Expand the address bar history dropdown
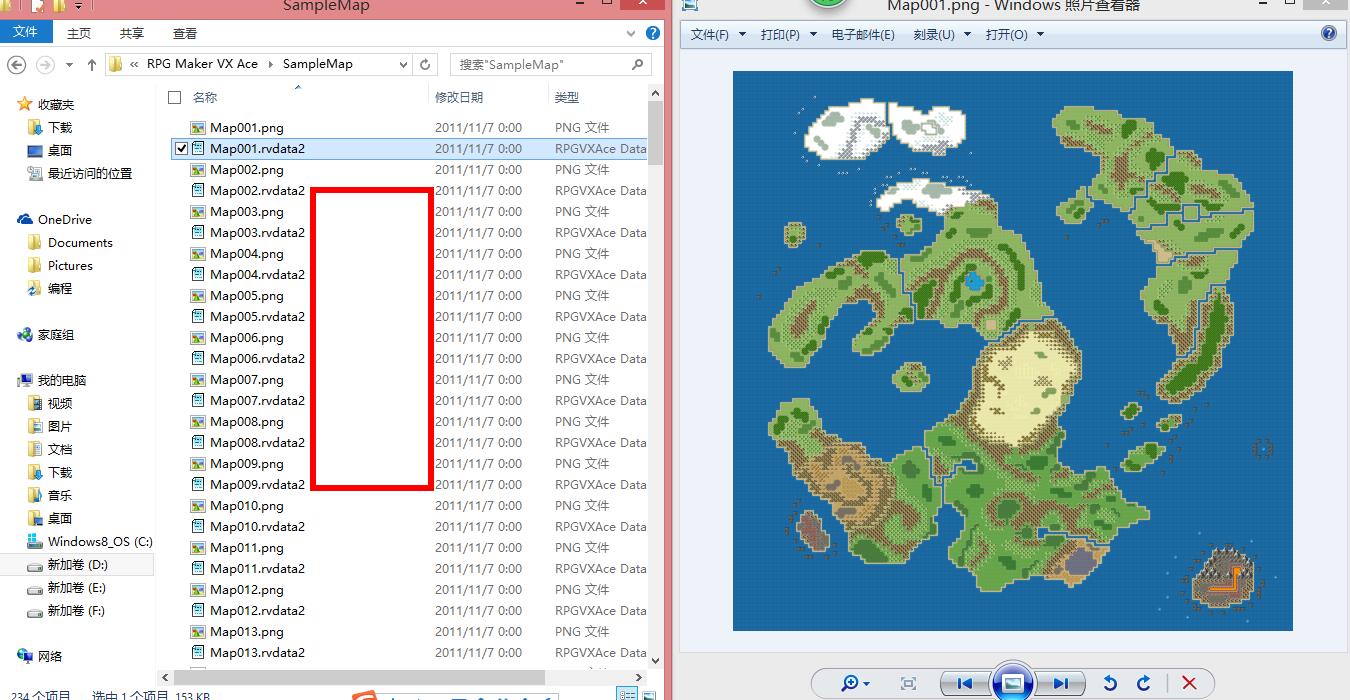The height and width of the screenshot is (700, 1350). tap(404, 64)
